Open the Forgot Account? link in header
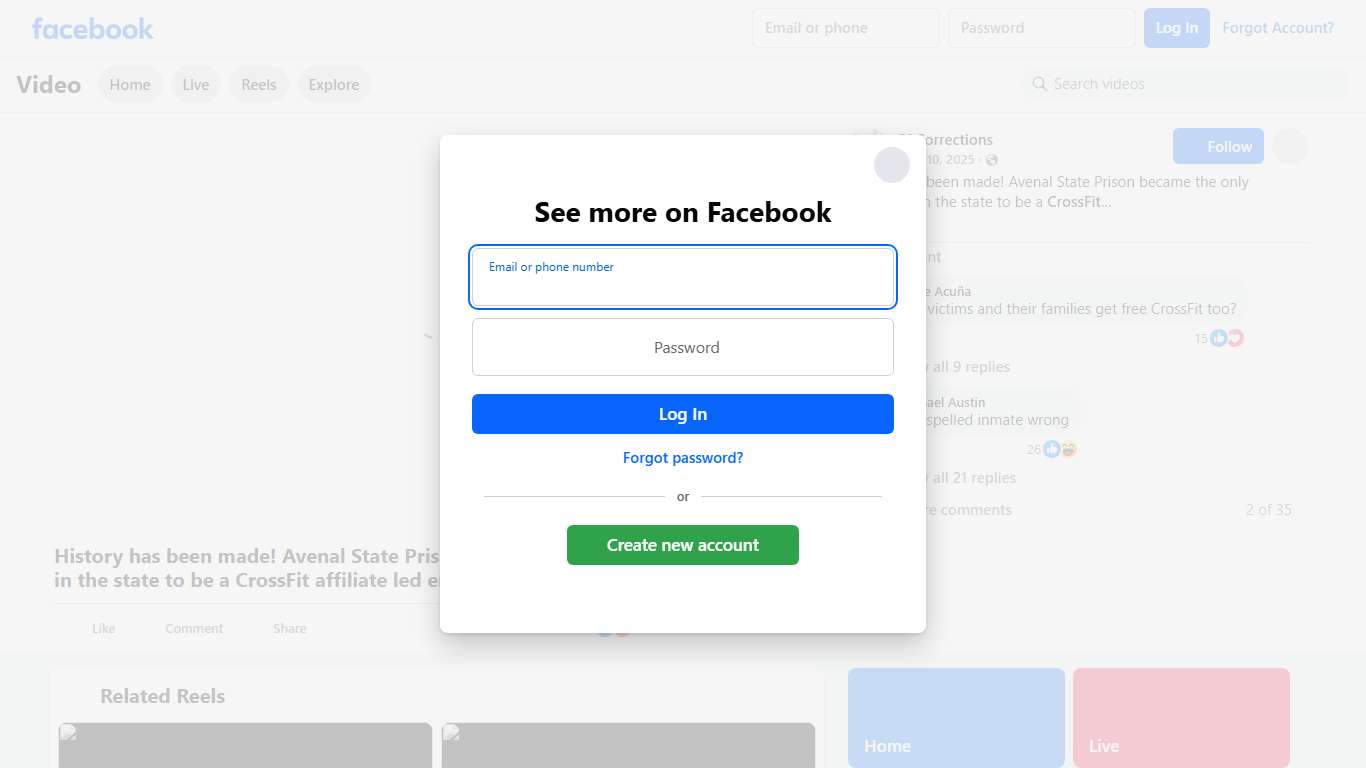The width and height of the screenshot is (1366, 768). tap(1278, 28)
